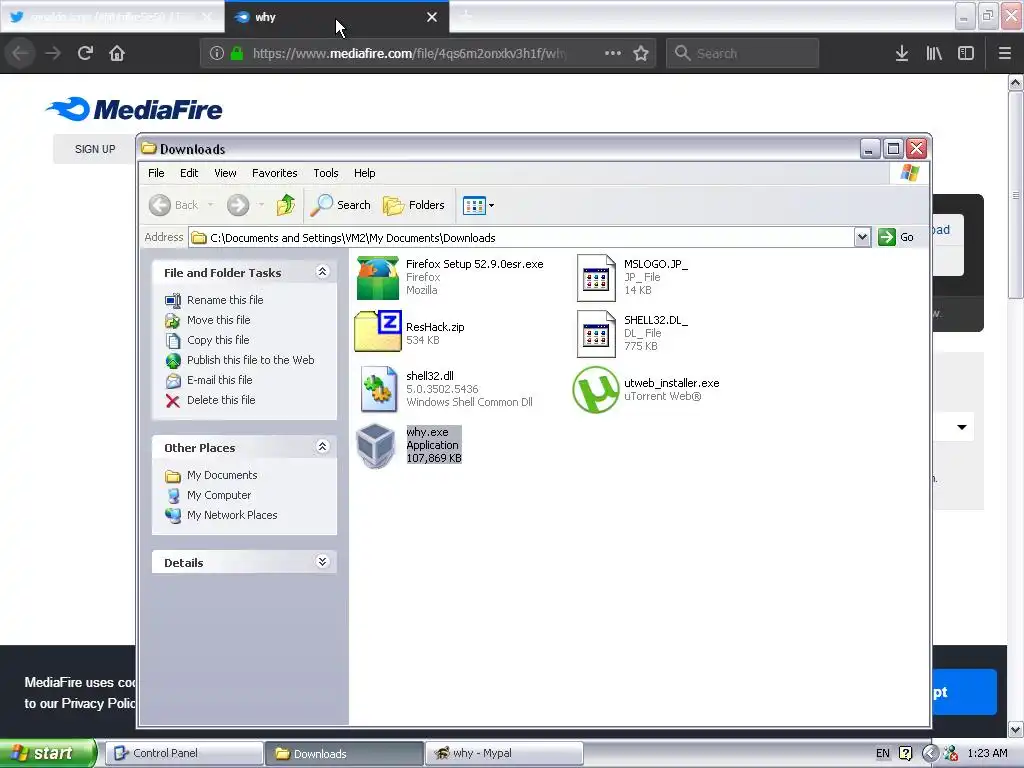Open the Help menu in Downloads window
The height and width of the screenshot is (768, 1024).
(x=364, y=173)
